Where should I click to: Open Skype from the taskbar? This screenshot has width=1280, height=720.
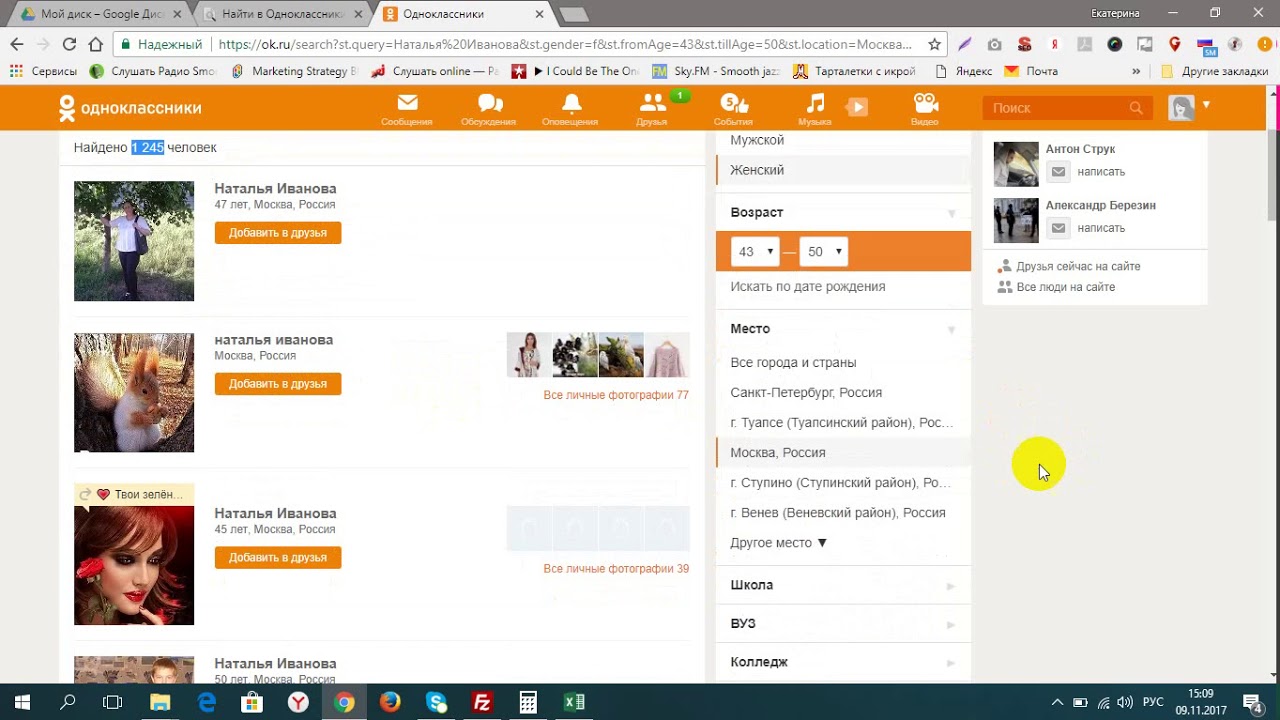[436, 702]
